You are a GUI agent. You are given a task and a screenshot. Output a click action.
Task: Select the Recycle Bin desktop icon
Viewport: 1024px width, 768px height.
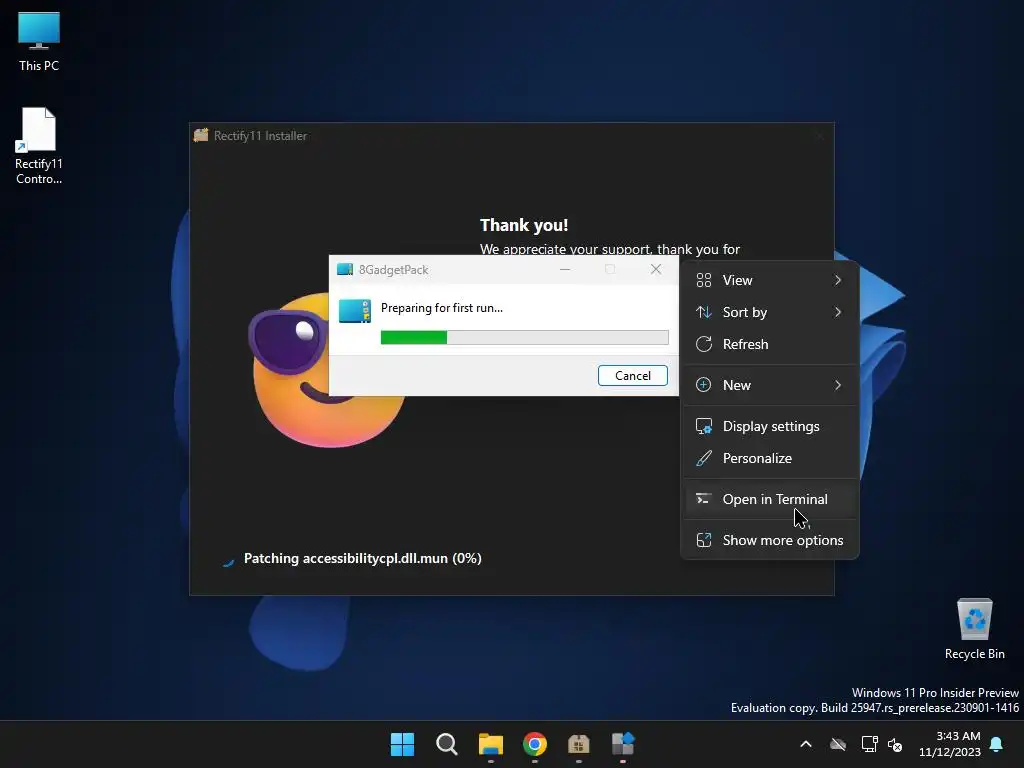(x=974, y=629)
